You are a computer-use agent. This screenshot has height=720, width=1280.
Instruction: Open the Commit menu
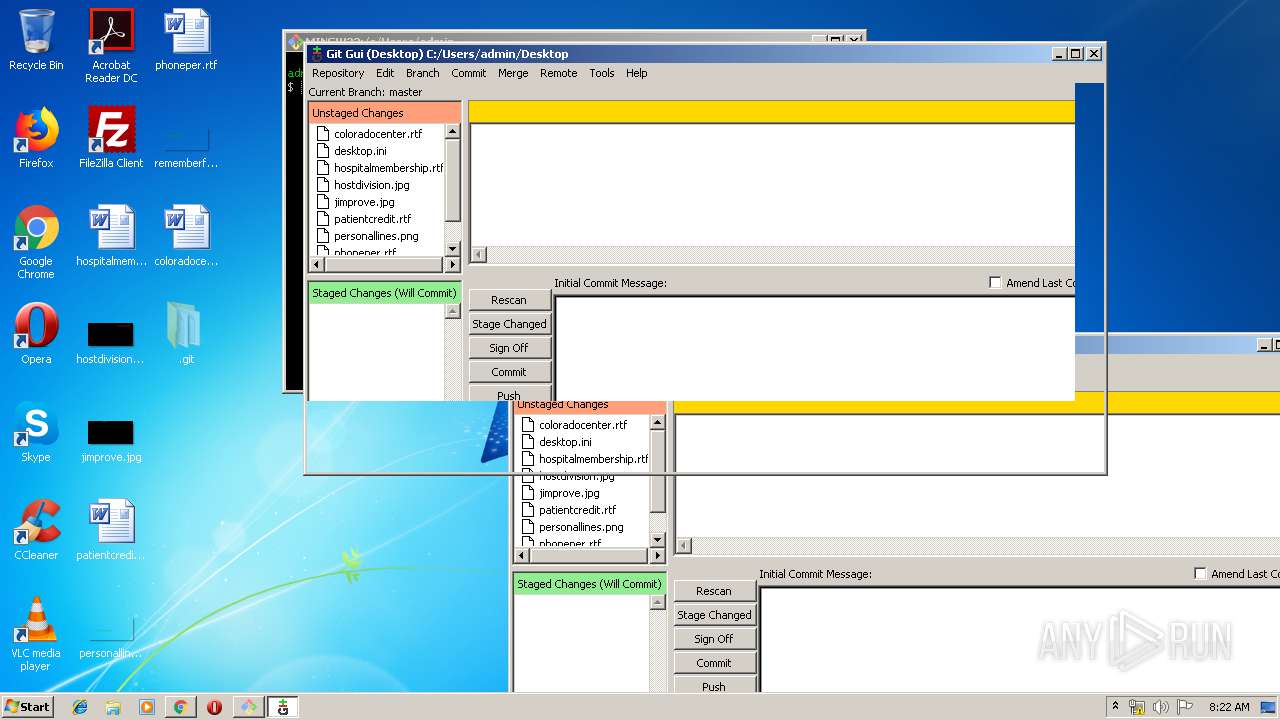(468, 73)
